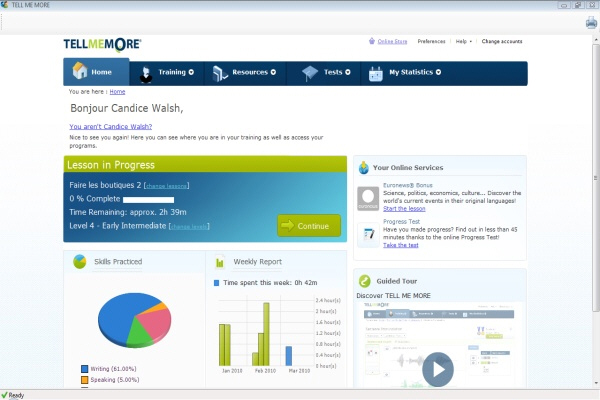Open the Tests dropdown arrow
This screenshot has height=400, width=600.
[347, 72]
